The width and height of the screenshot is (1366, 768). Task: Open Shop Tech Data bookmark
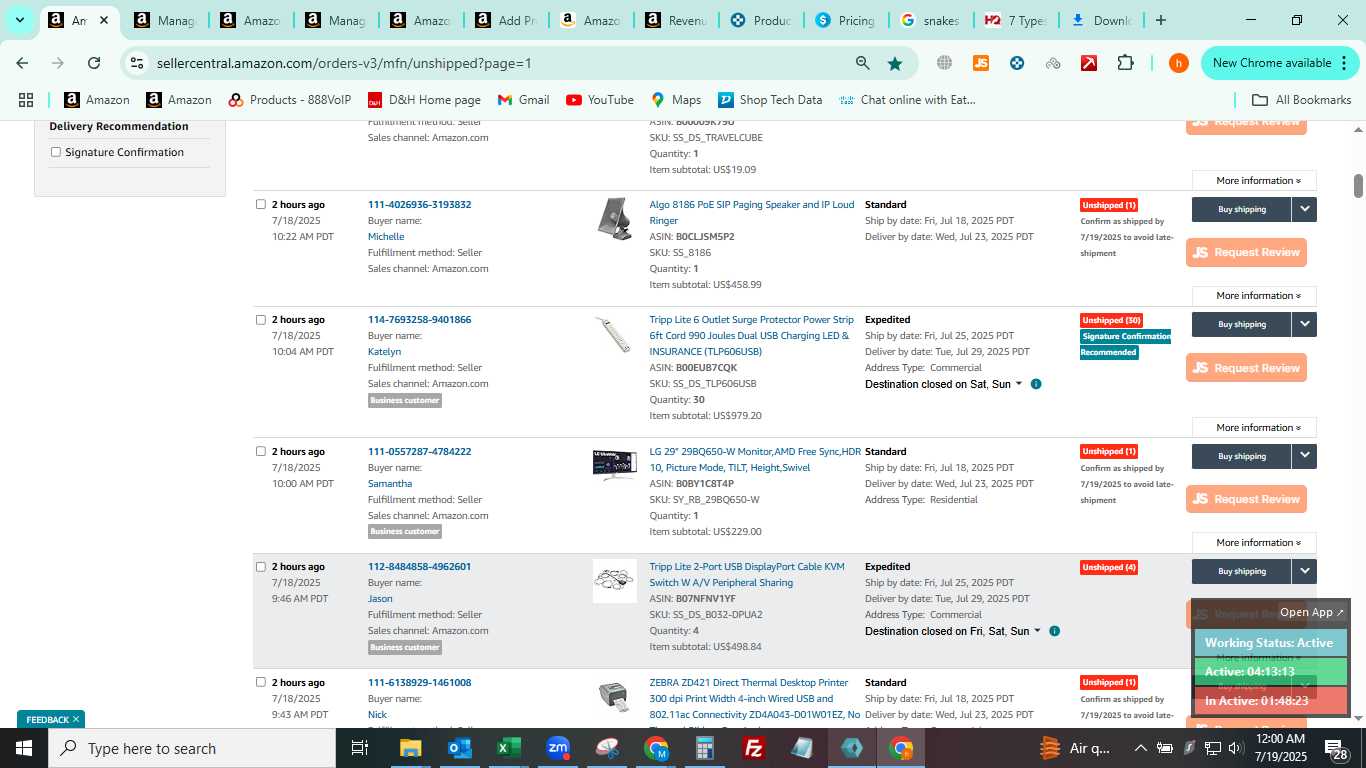(x=770, y=100)
